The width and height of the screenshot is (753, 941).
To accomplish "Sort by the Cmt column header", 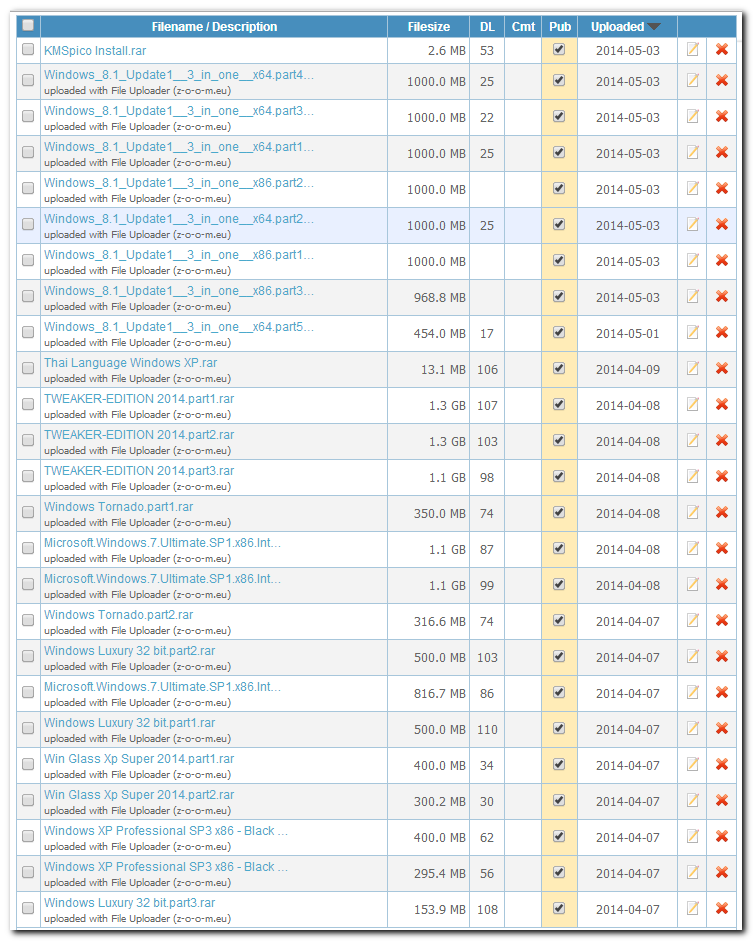I will (523, 26).
